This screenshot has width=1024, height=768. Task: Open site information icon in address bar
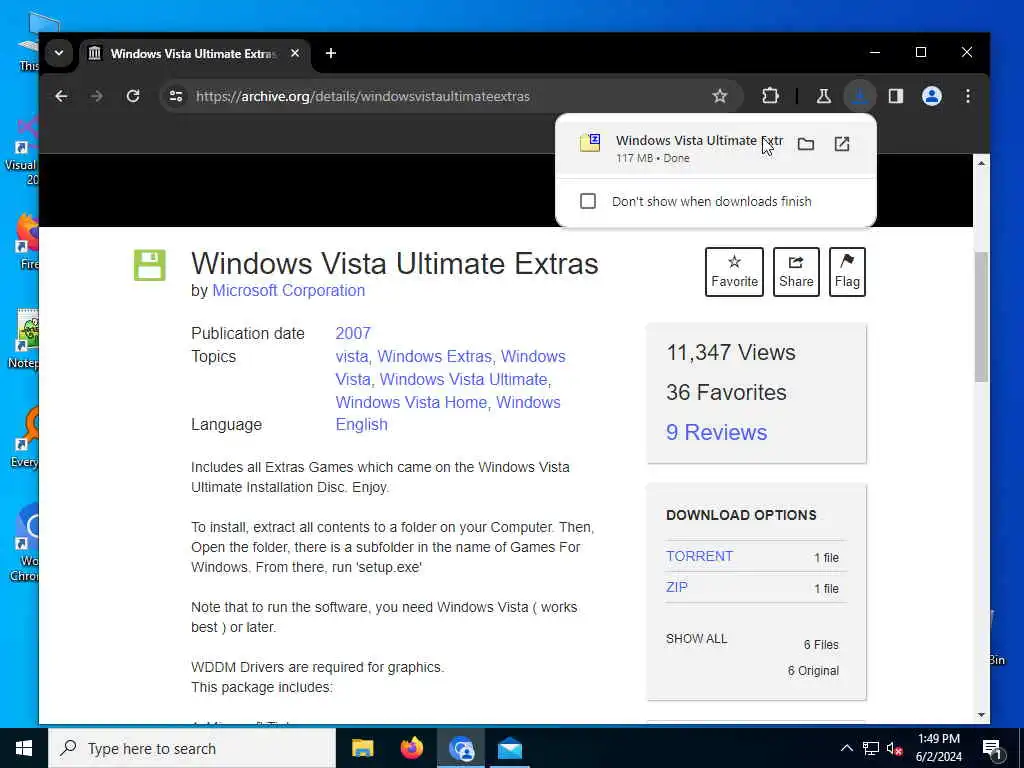[176, 96]
